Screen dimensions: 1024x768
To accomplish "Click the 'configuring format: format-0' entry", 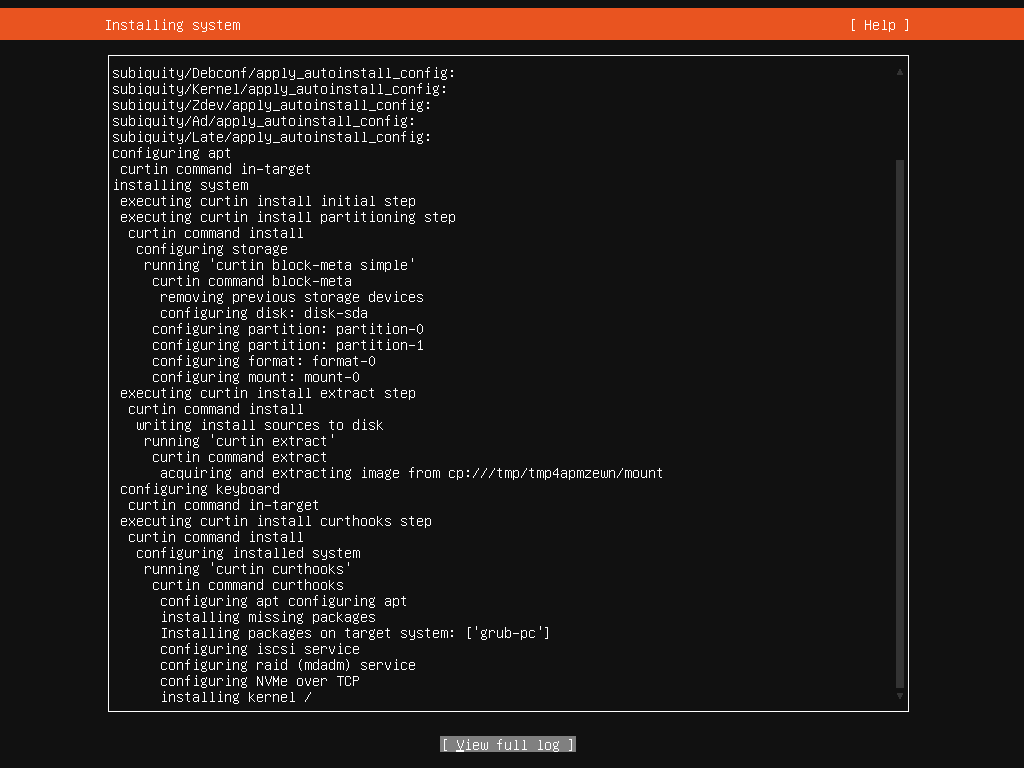I will pos(263,361).
